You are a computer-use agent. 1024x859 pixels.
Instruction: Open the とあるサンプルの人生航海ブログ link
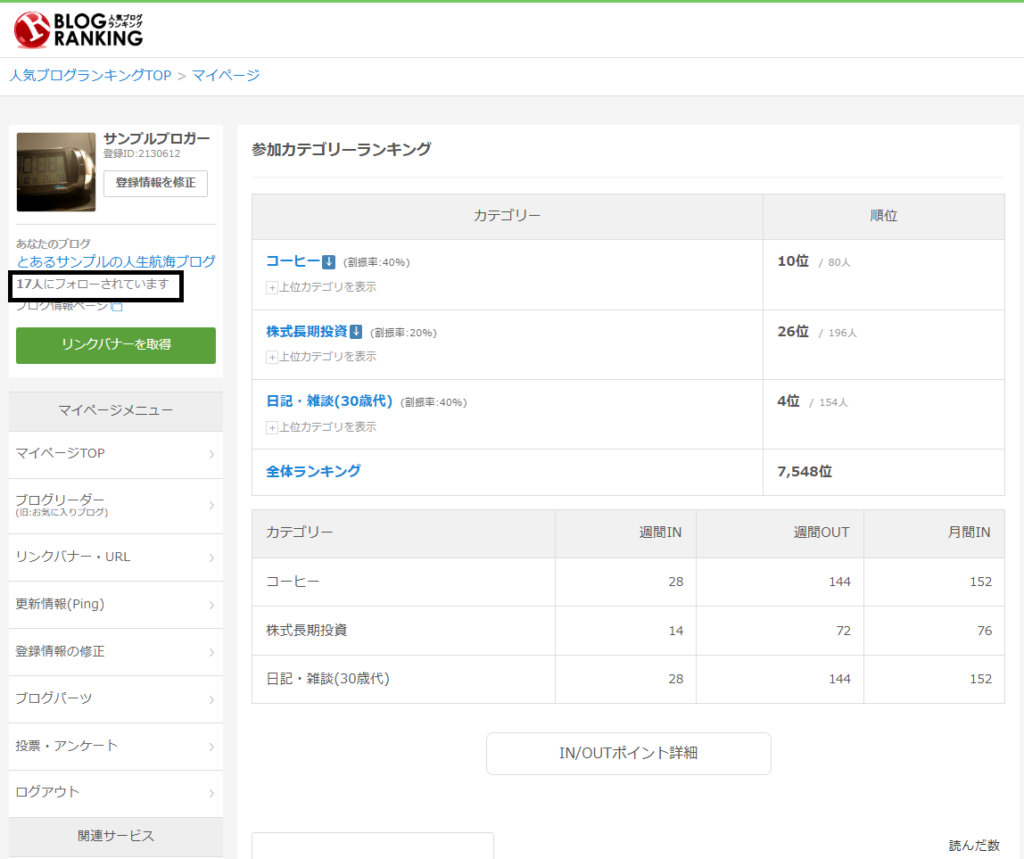(x=116, y=262)
